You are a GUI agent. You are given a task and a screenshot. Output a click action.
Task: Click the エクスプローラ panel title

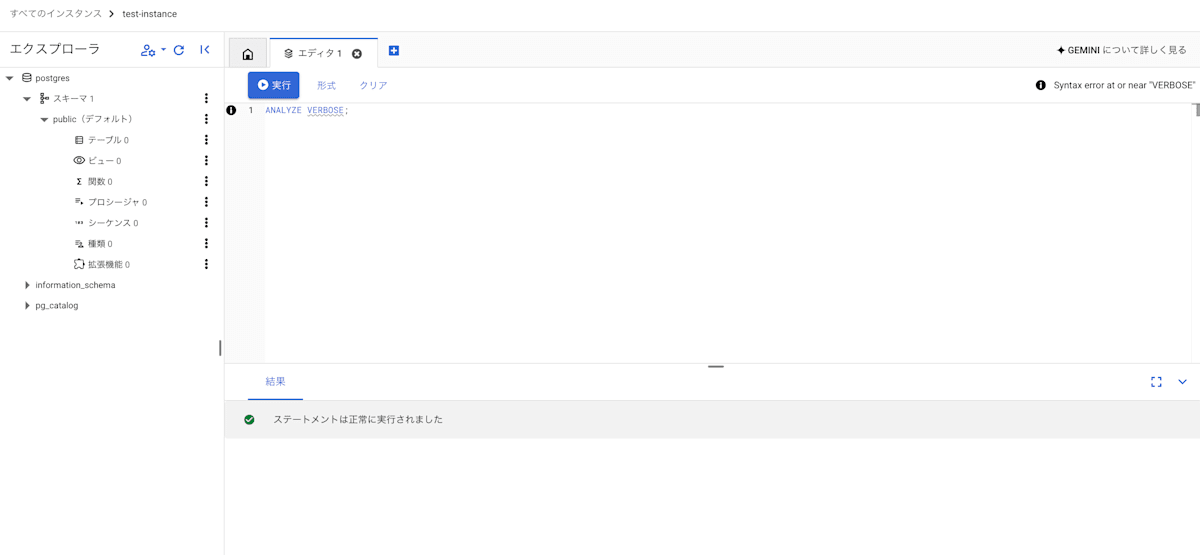click(55, 49)
